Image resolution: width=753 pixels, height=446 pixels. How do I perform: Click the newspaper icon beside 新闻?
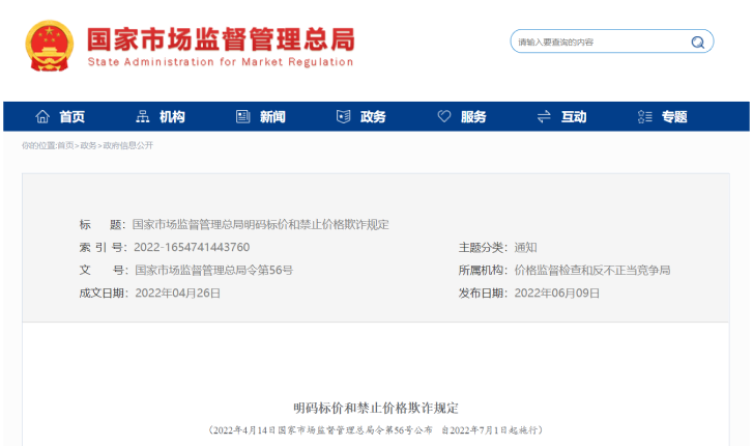pyautogui.click(x=242, y=117)
